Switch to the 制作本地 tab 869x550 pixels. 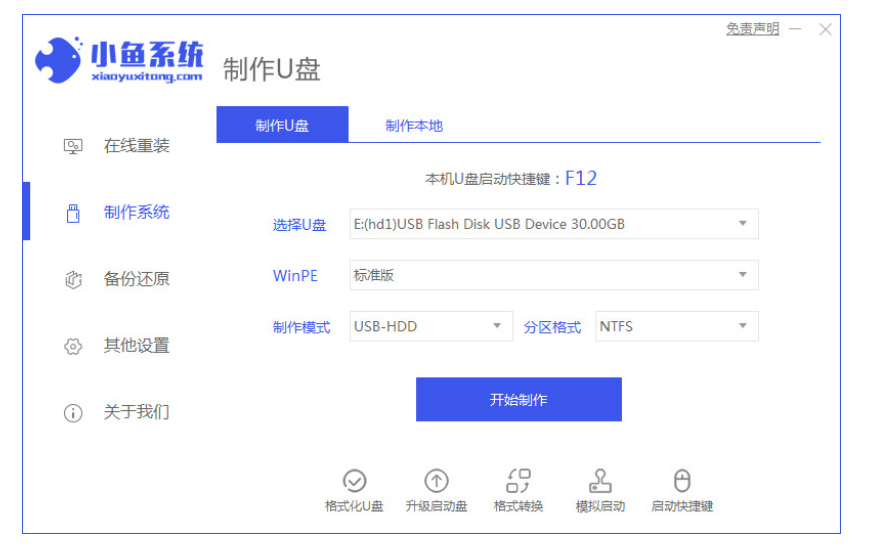pos(414,126)
